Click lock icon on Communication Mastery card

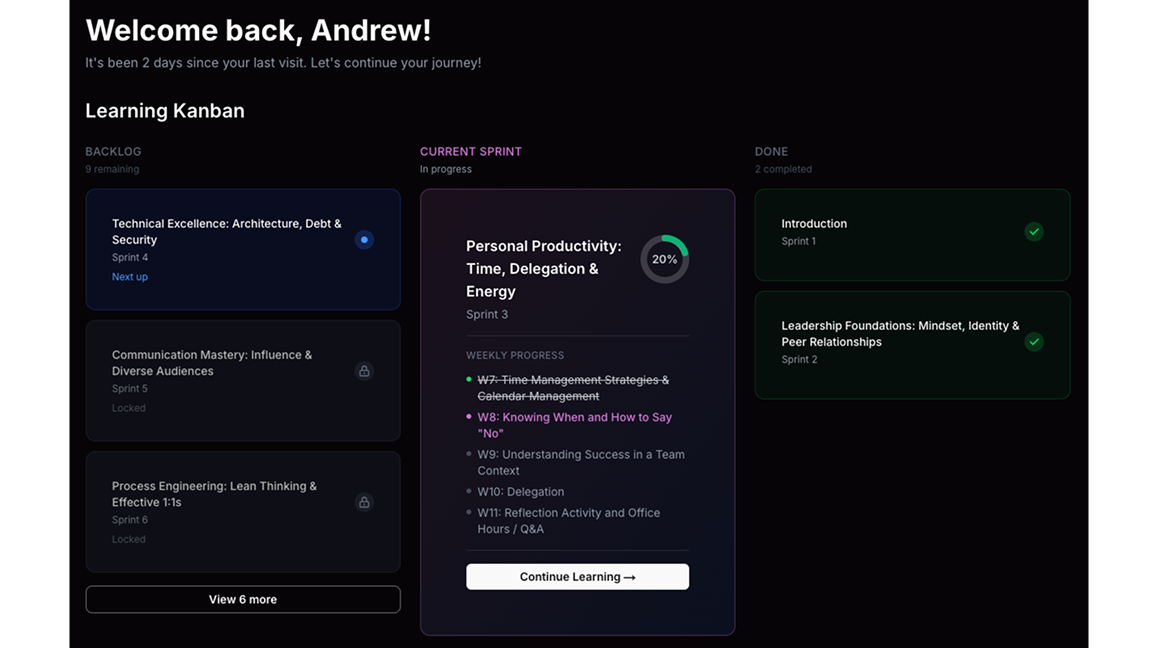pos(364,371)
